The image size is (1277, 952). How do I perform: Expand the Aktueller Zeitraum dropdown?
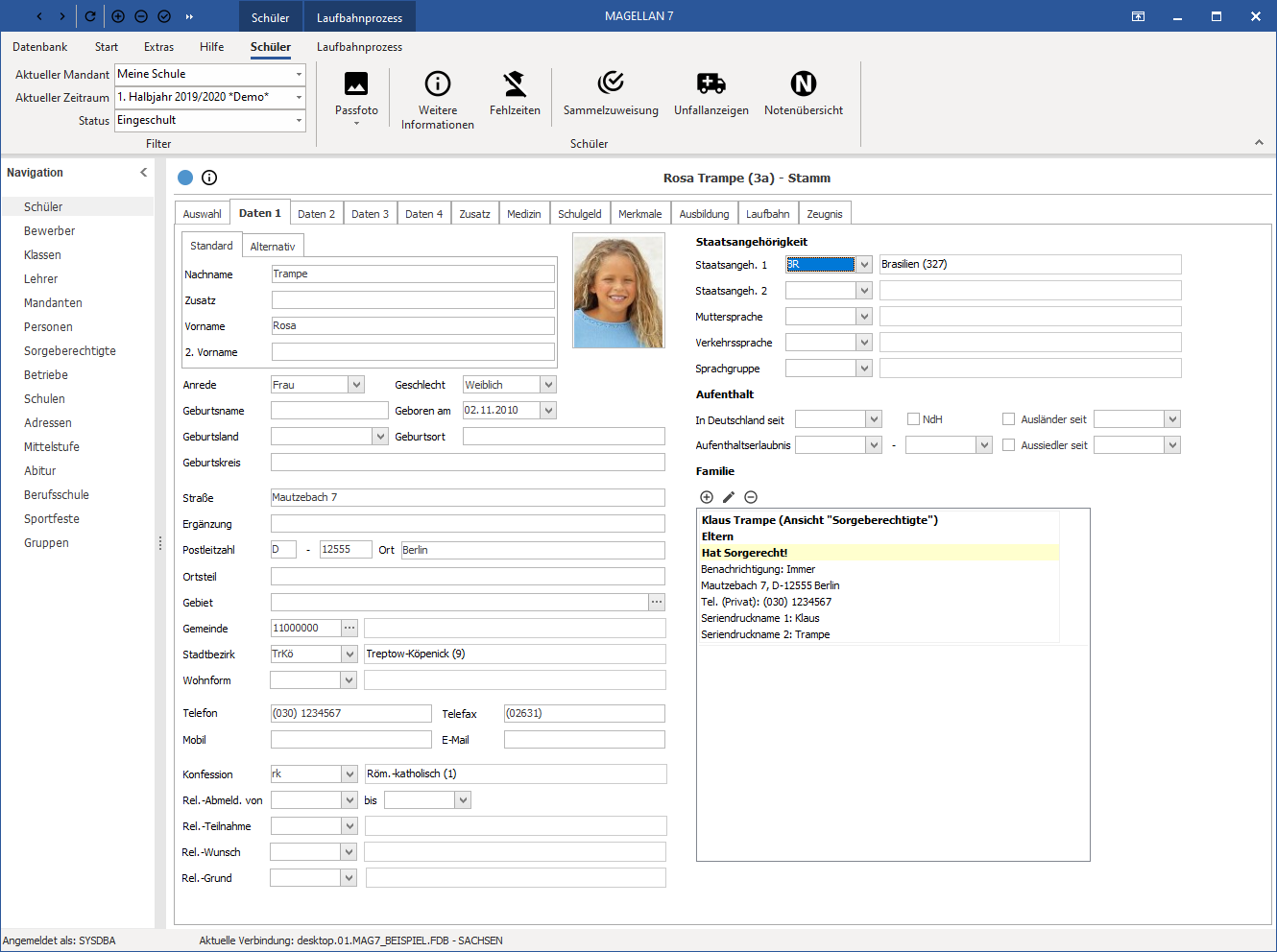pos(299,97)
